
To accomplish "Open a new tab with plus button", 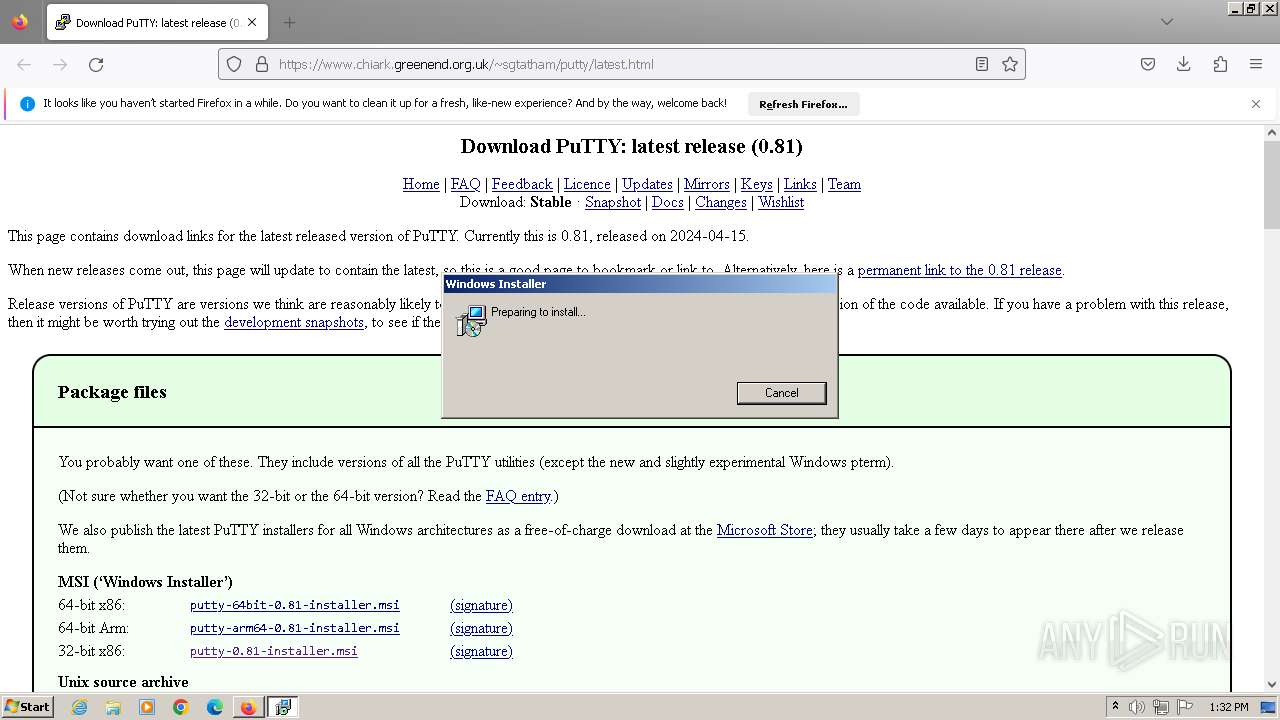I will [x=289, y=22].
